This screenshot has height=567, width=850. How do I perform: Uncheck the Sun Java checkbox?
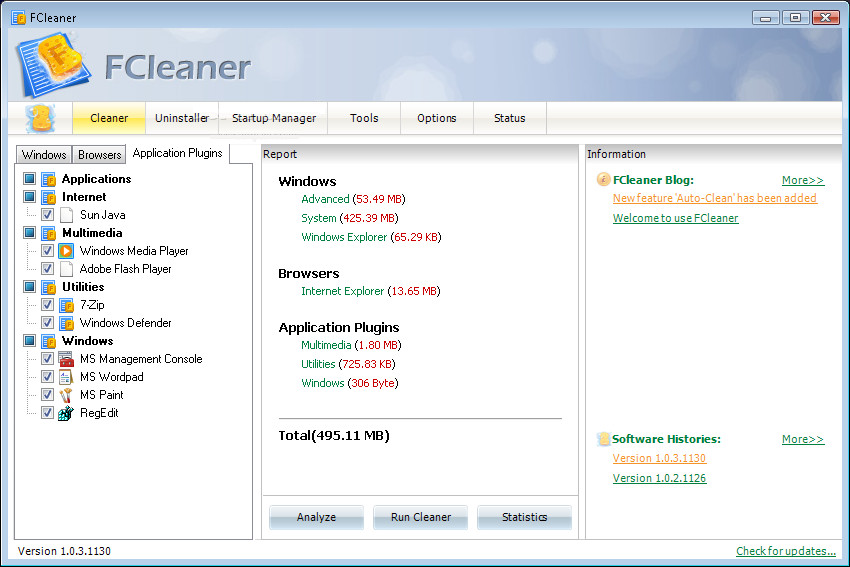point(47,215)
